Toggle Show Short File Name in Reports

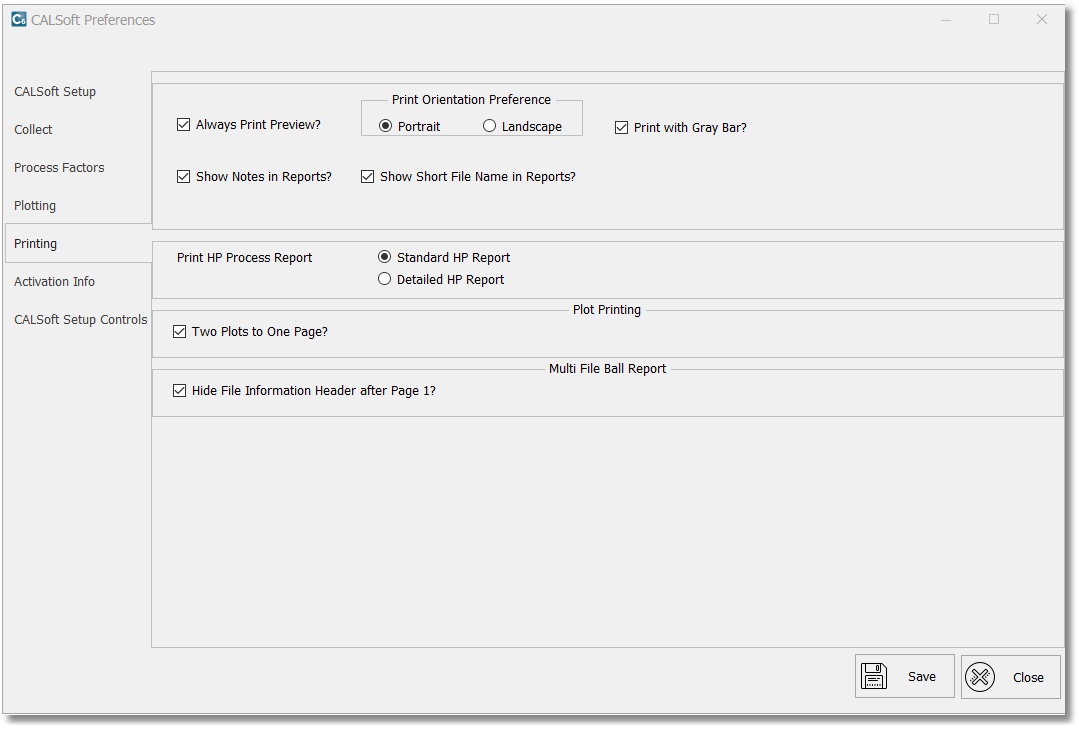pos(367,177)
